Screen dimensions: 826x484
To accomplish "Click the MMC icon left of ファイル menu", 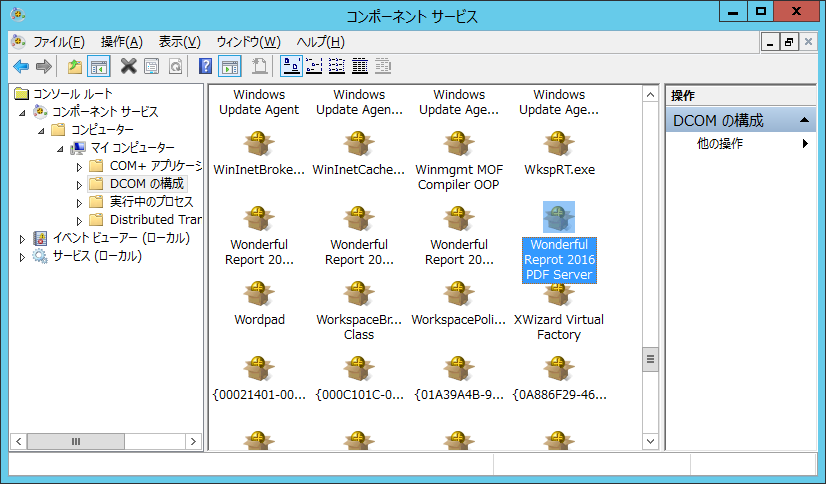I will coord(18,41).
